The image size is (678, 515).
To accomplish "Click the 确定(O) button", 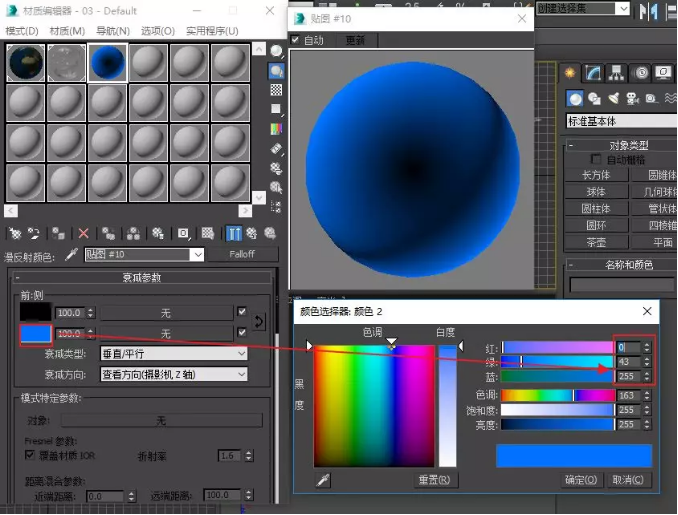I will click(x=581, y=480).
